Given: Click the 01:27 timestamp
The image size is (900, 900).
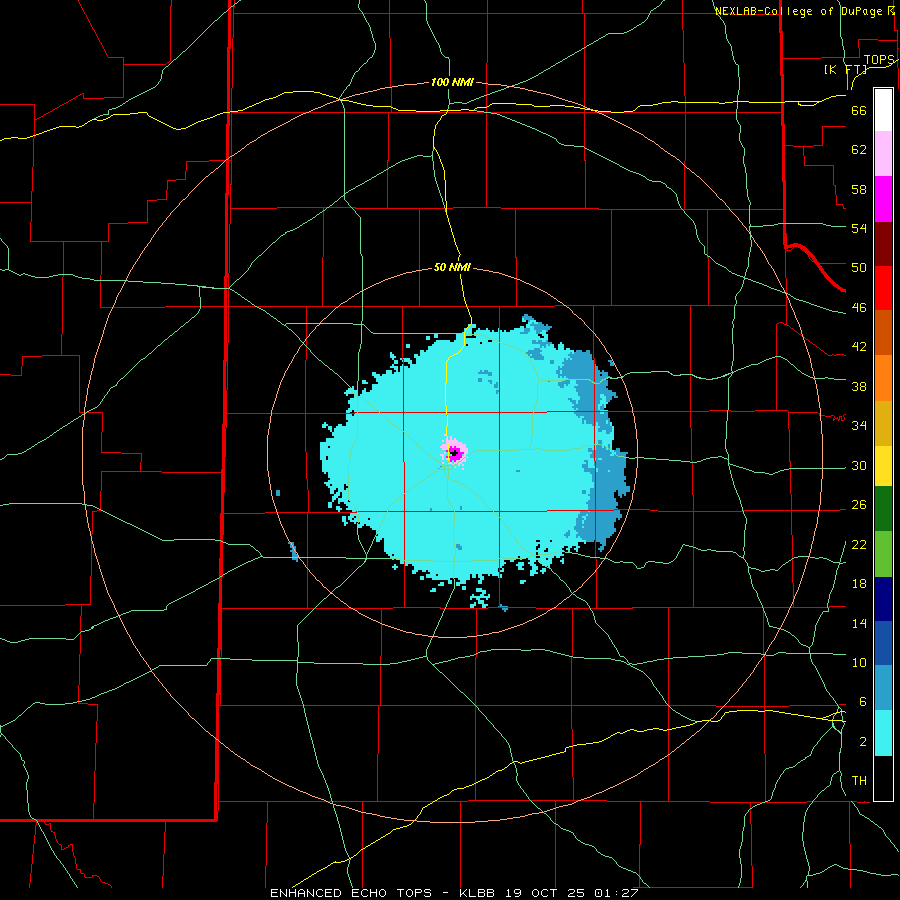Looking at the screenshot, I should pyautogui.click(x=616, y=893).
